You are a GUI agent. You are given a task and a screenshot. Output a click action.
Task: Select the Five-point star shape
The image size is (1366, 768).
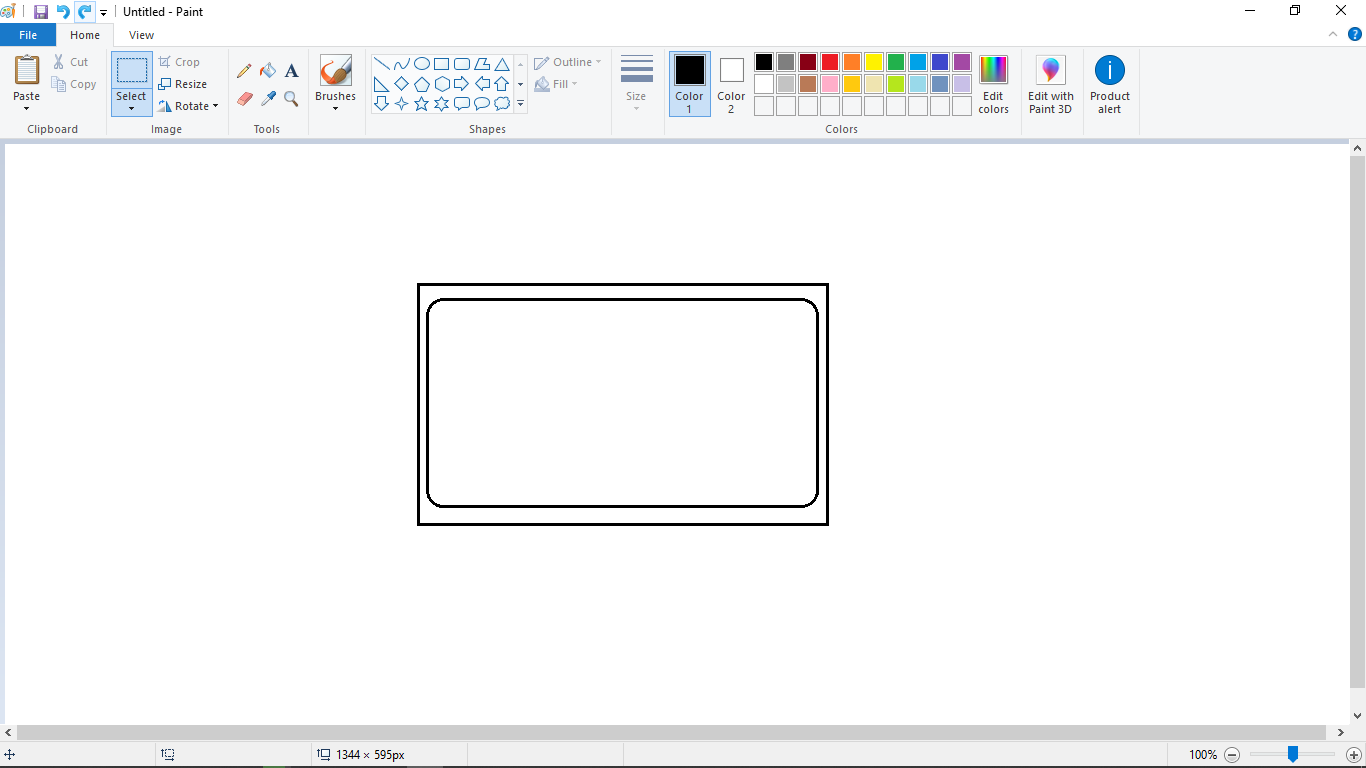point(421,104)
